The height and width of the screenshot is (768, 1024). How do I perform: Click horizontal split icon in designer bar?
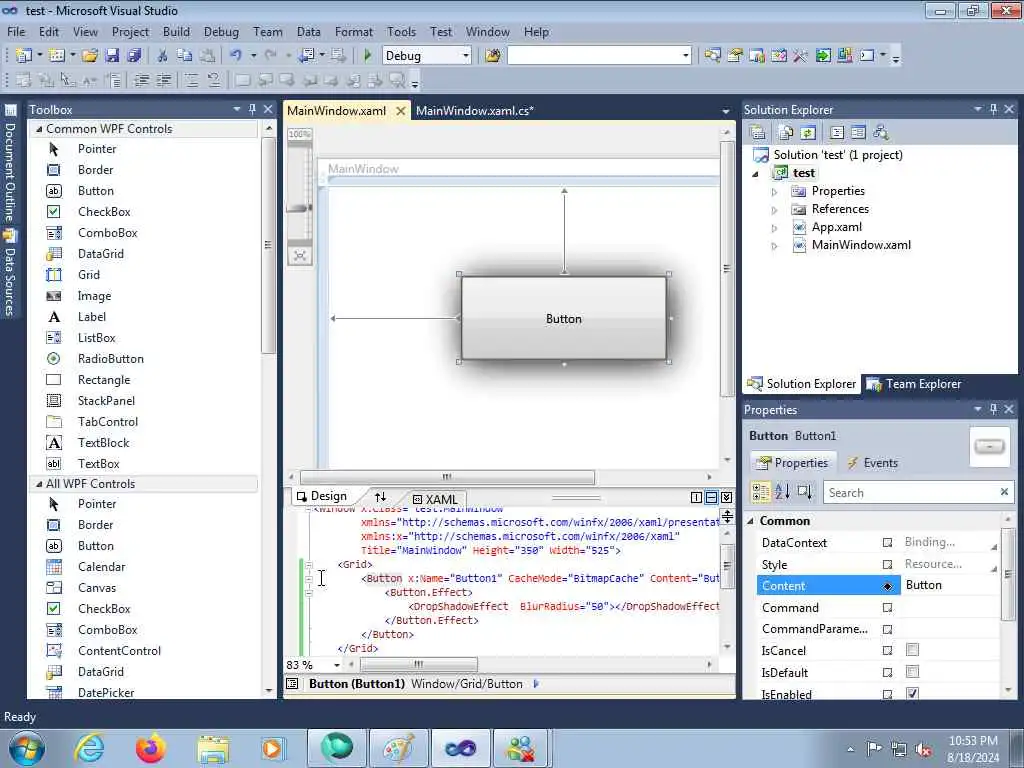tap(711, 498)
